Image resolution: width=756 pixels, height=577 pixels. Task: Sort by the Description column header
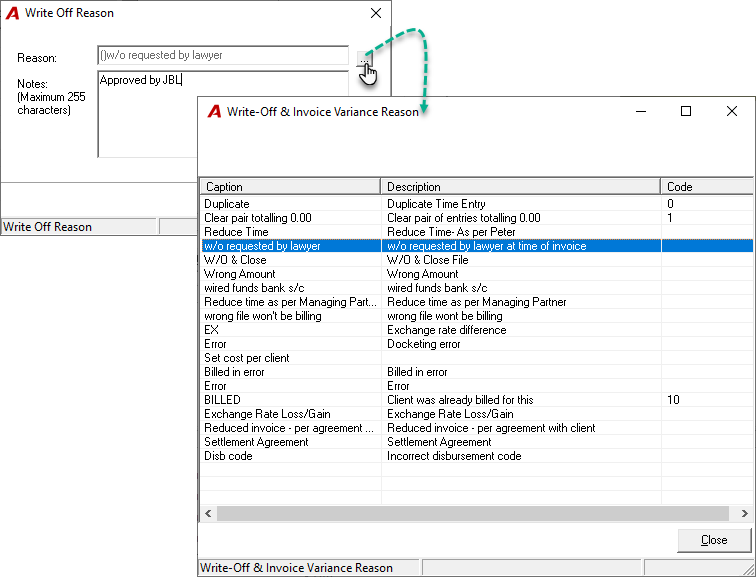coord(520,187)
